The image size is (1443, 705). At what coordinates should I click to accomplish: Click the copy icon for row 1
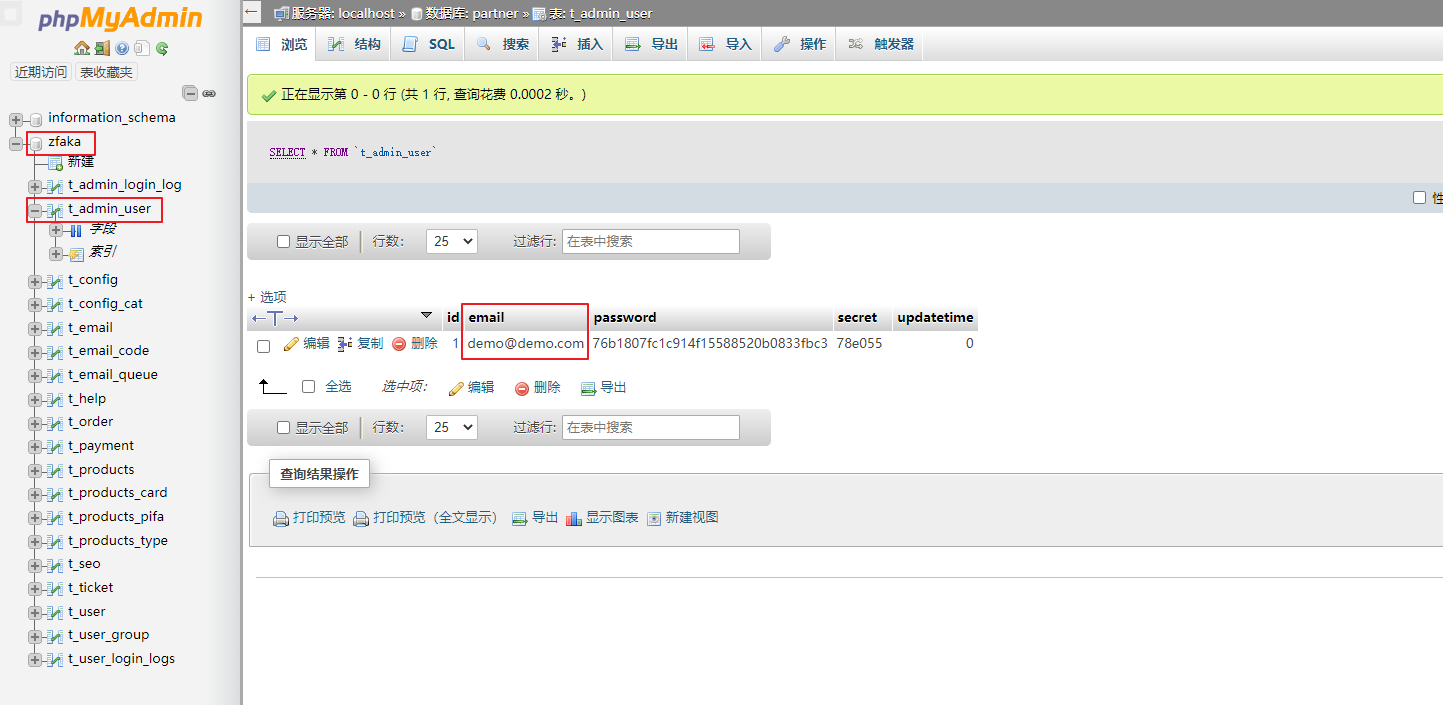345,344
